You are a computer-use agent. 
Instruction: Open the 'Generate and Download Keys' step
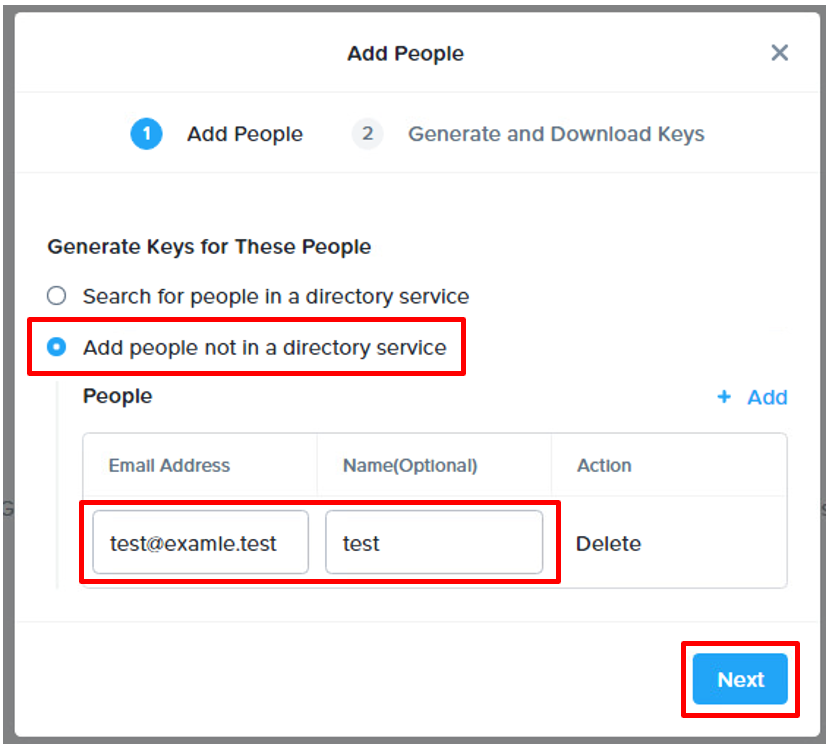tap(556, 134)
